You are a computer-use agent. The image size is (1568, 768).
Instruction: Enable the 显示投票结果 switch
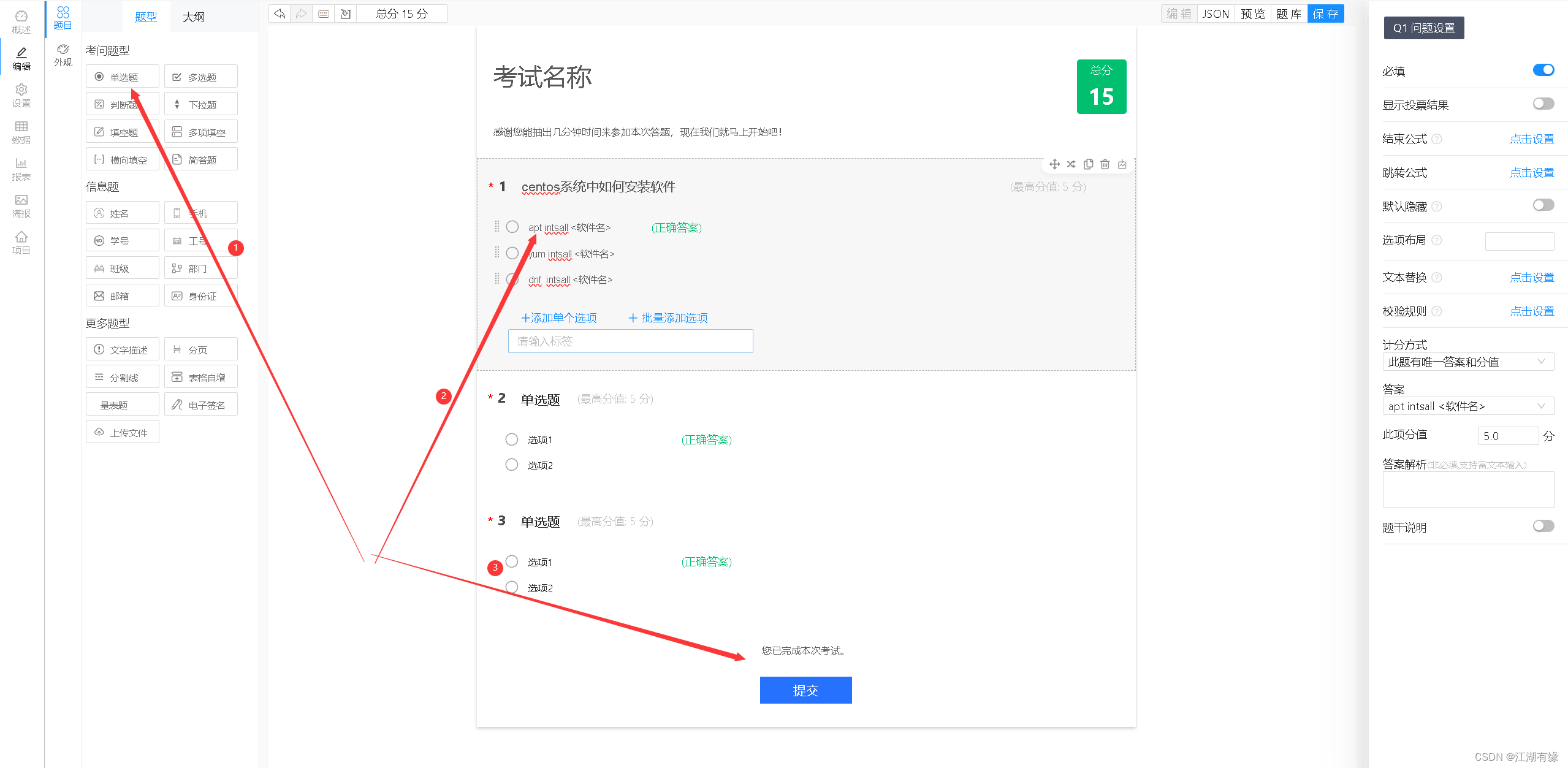tap(1542, 104)
